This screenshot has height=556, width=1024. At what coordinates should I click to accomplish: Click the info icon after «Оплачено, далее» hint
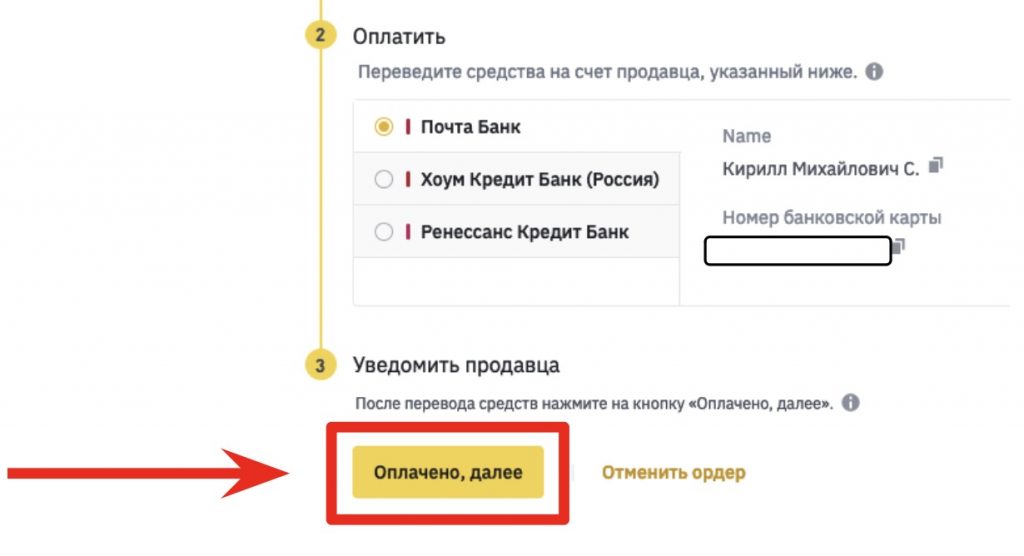(x=850, y=404)
